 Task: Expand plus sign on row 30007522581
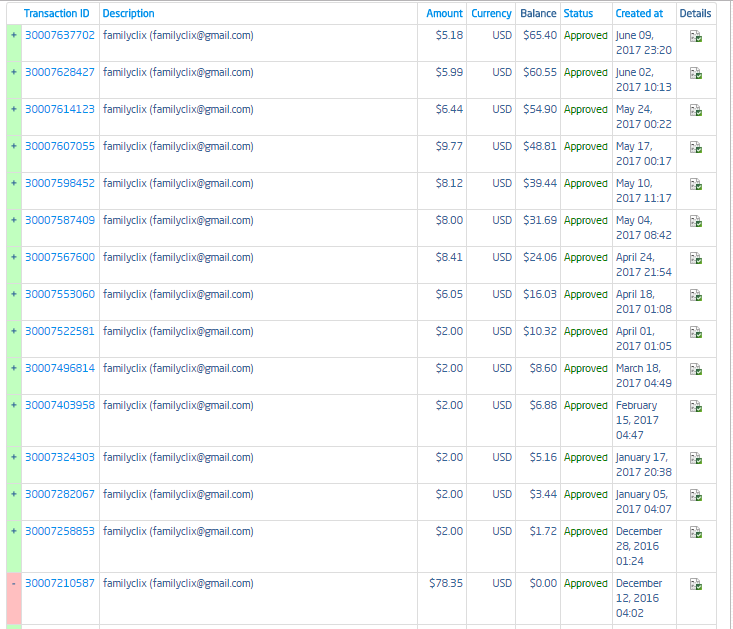pos(14,331)
